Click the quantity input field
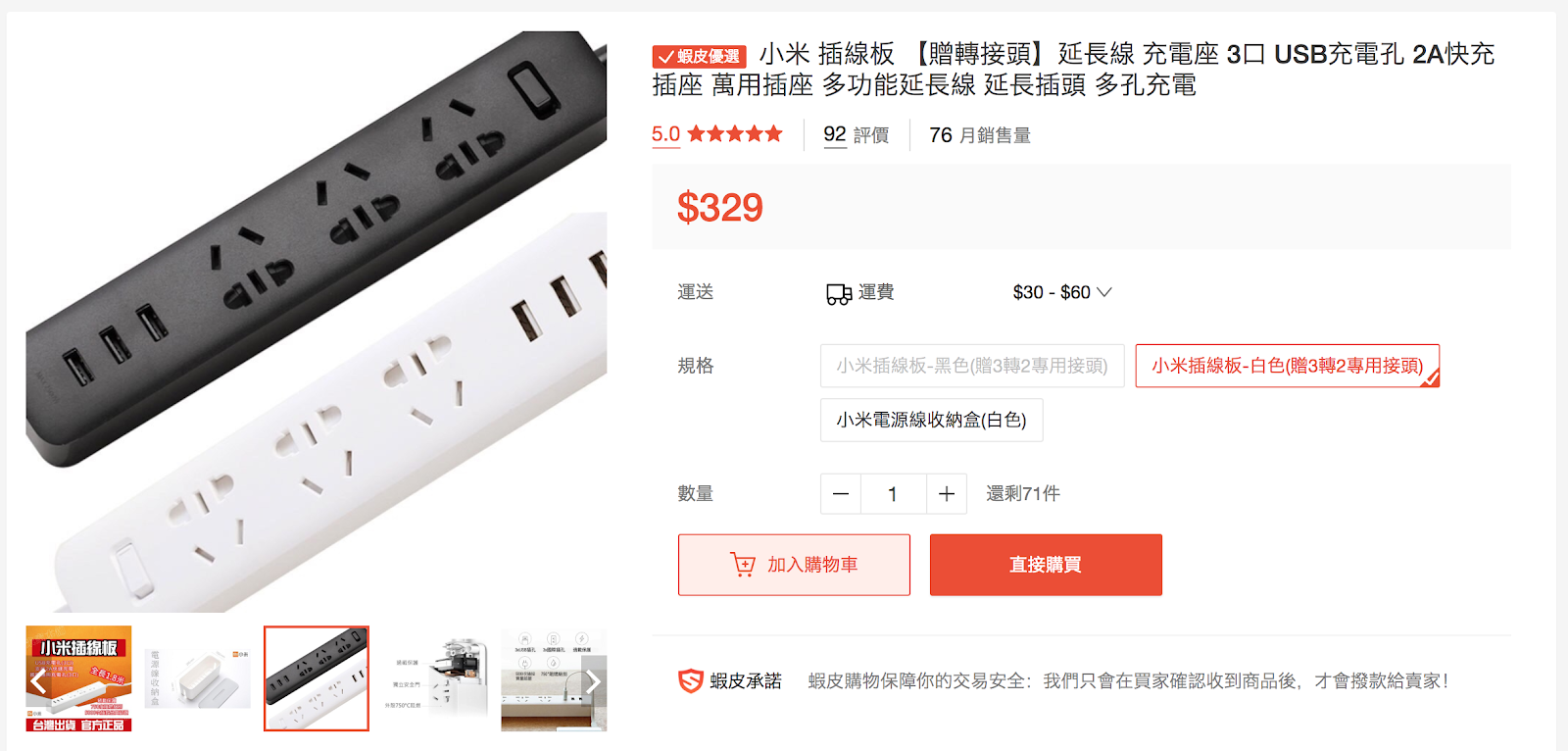 tap(894, 494)
